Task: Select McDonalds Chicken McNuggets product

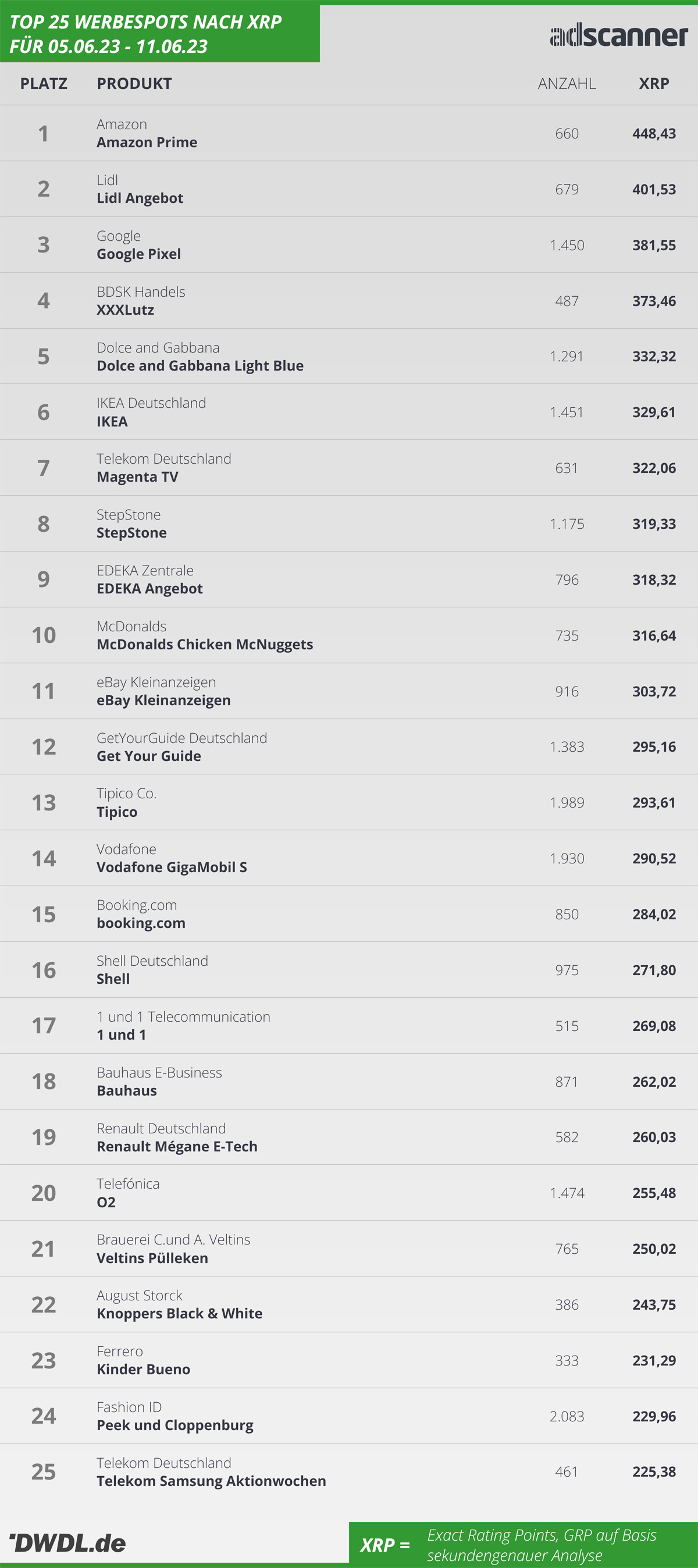Action: pyautogui.click(x=205, y=645)
